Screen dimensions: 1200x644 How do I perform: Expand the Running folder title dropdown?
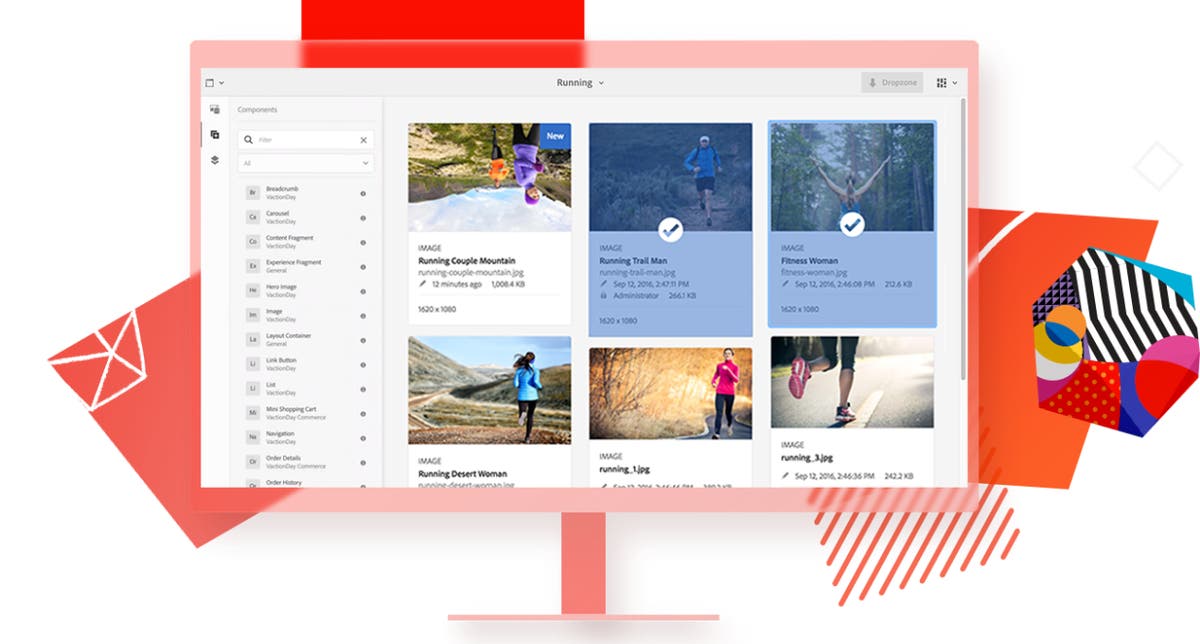tap(580, 83)
